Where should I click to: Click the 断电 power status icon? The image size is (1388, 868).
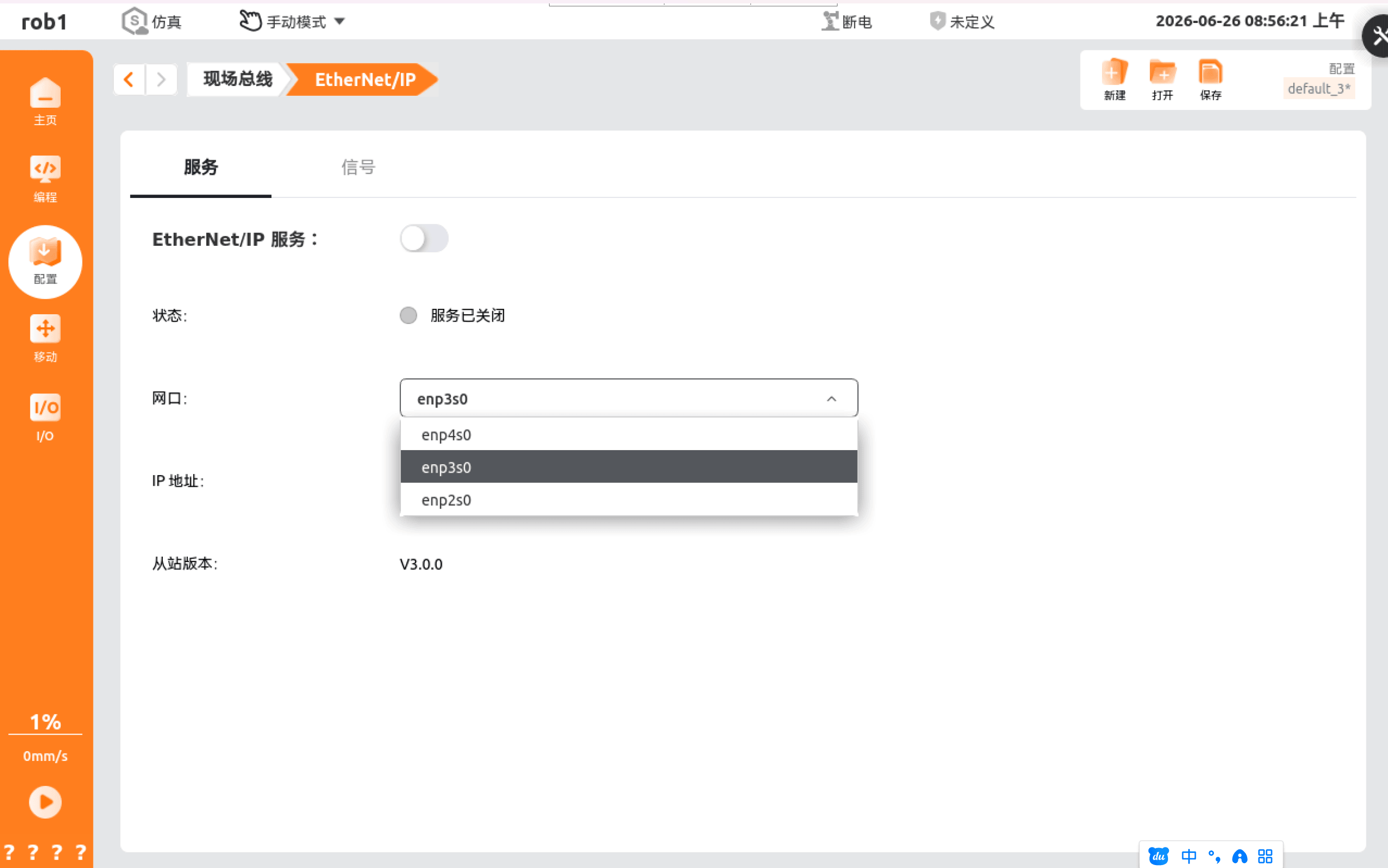point(846,21)
